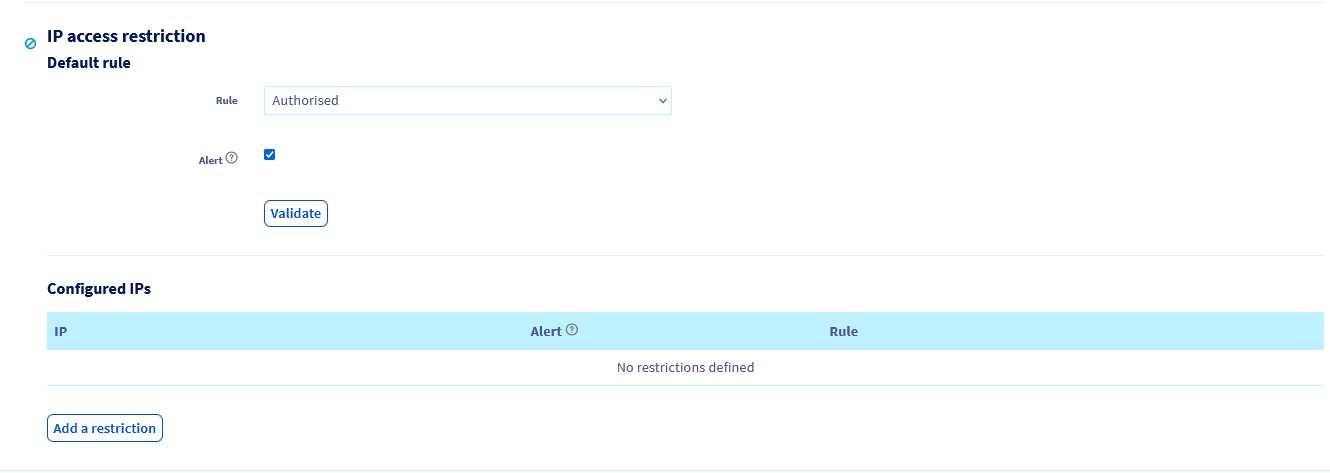
Task: Click the divider line above Configured IPs
Action: [685, 255]
